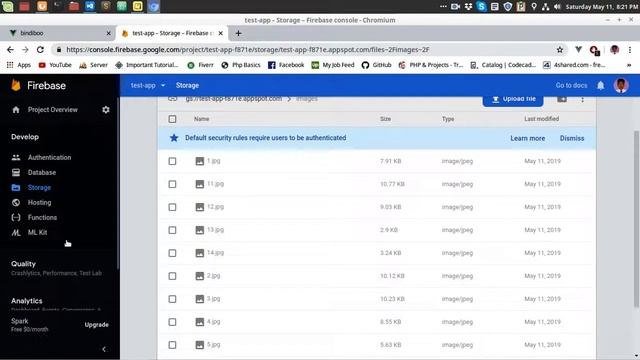Open Chromium menu three dots
Viewport: 640px width, 360px height.
(630, 49)
